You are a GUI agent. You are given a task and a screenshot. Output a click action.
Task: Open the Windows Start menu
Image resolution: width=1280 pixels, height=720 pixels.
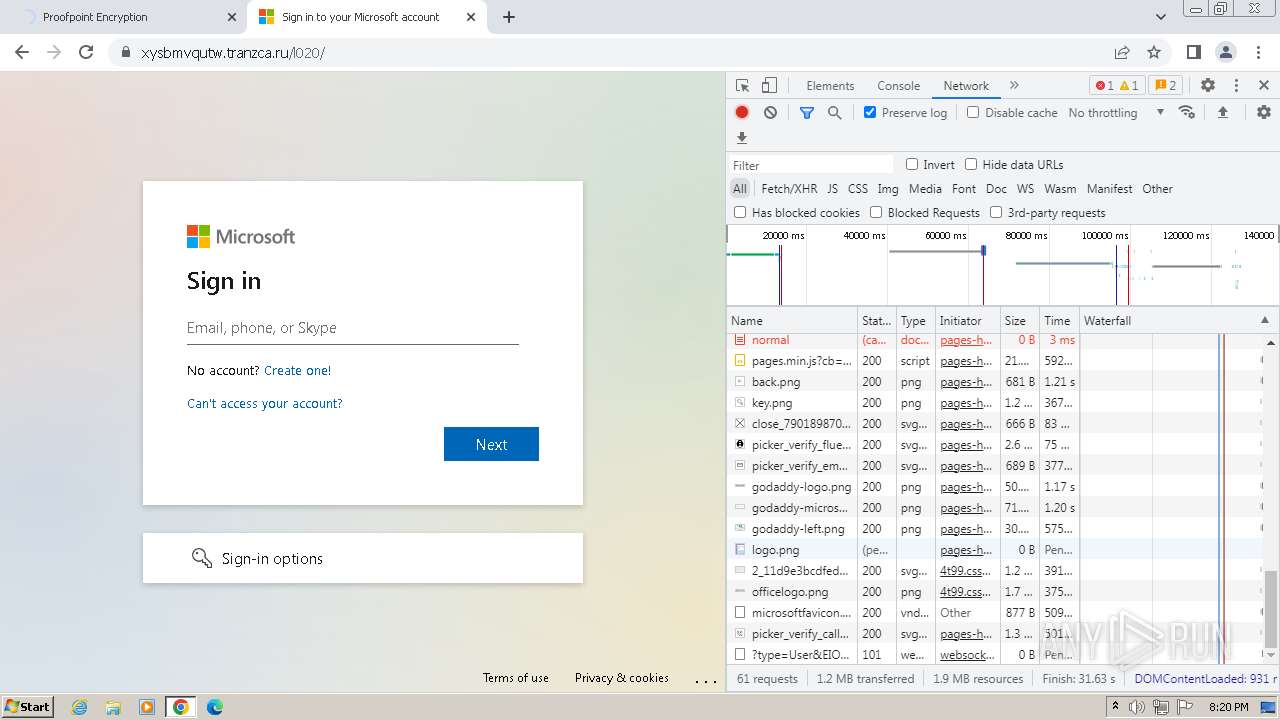tap(27, 707)
